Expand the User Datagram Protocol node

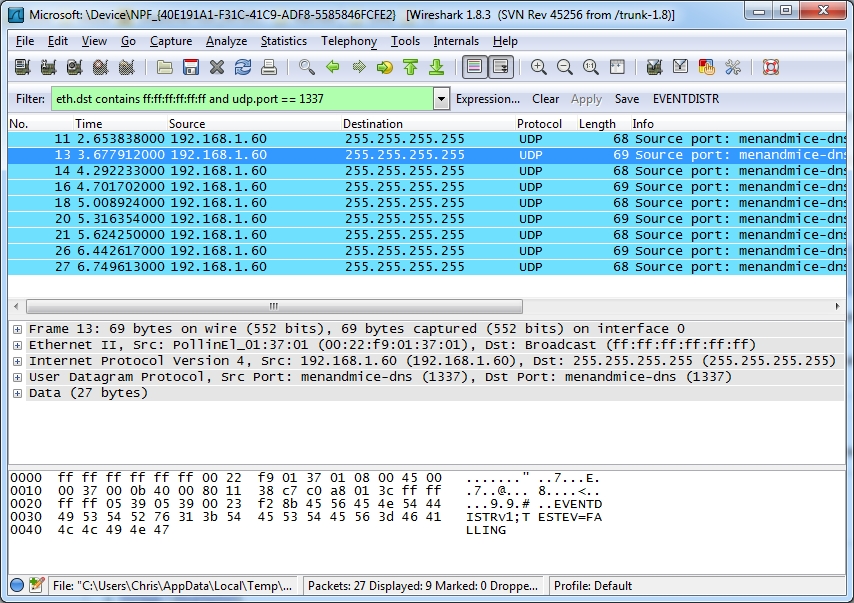tap(17, 377)
